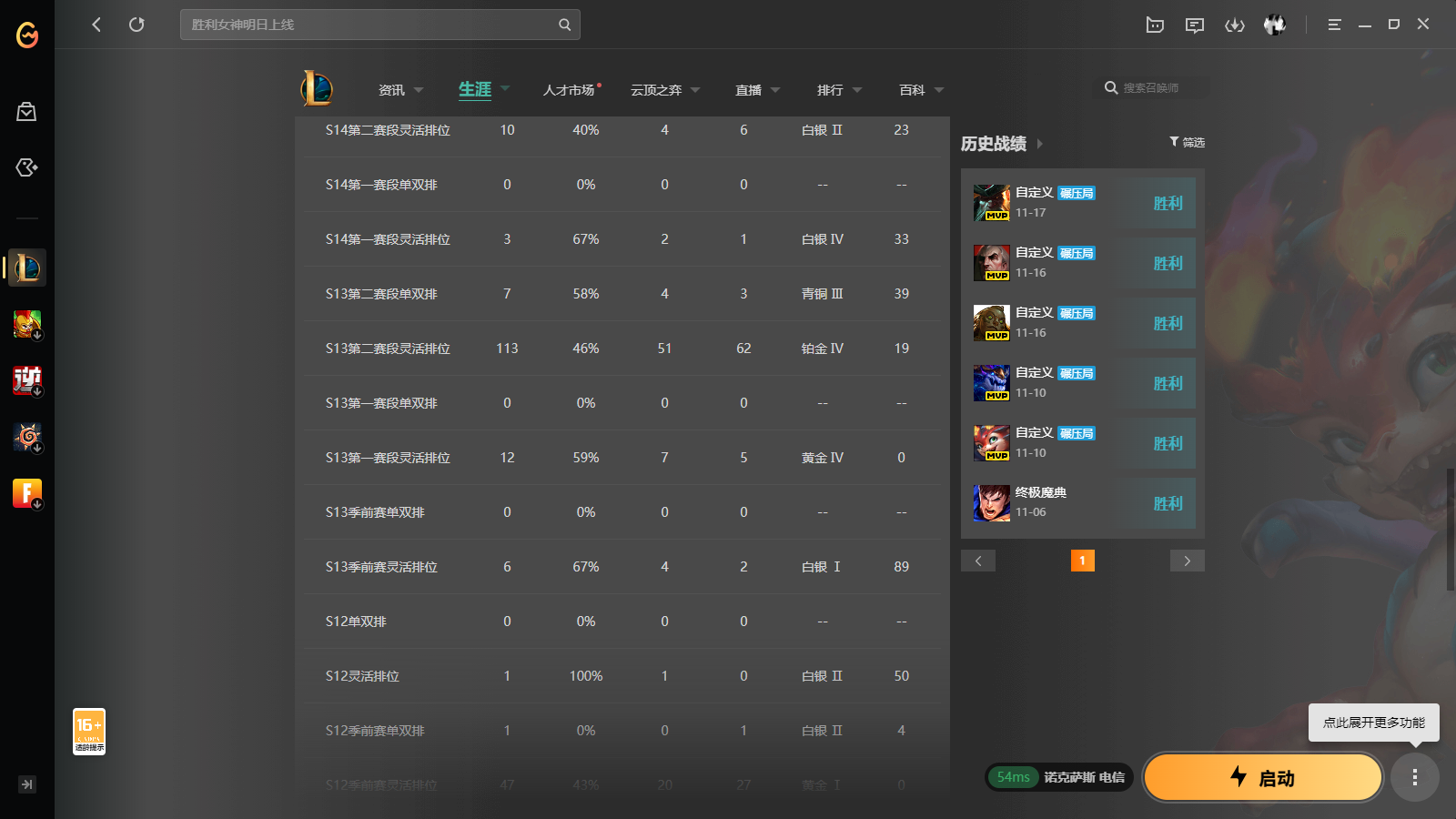Screen dimensions: 1456x819
Task: Click the S13第二赛段灵活排位 row label
Action: (388, 349)
